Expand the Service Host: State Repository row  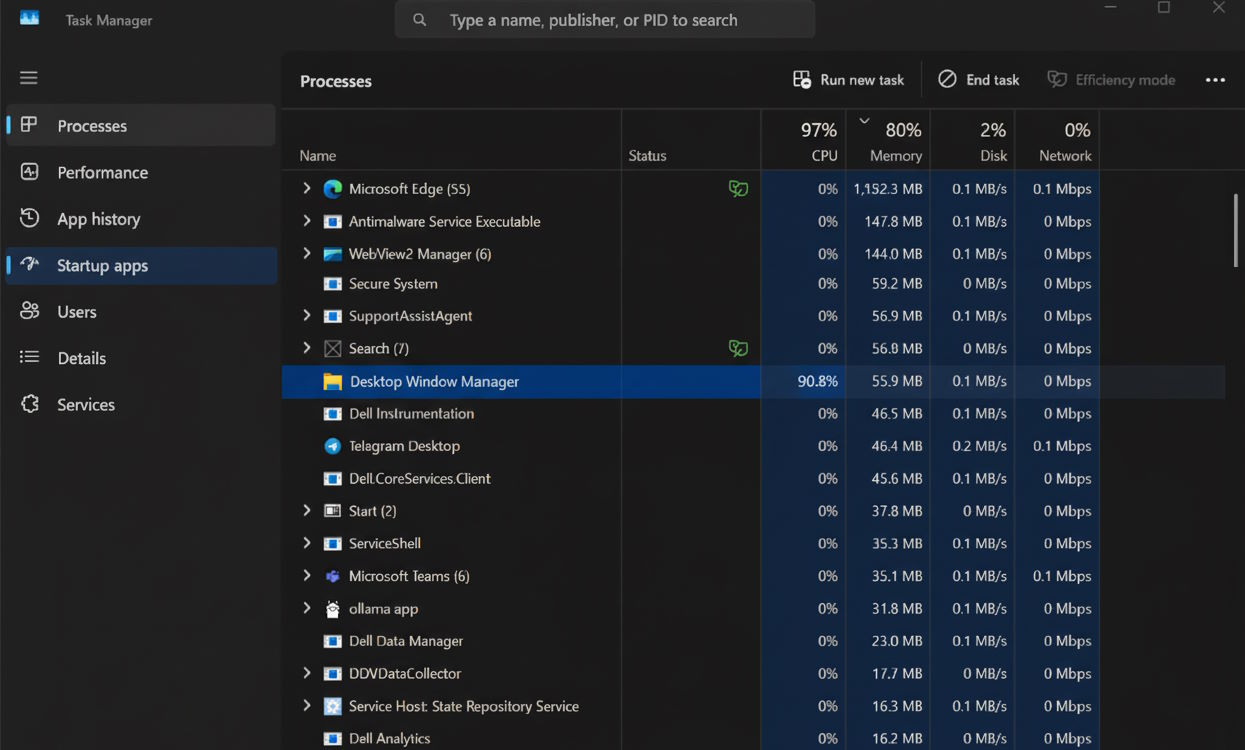[307, 706]
